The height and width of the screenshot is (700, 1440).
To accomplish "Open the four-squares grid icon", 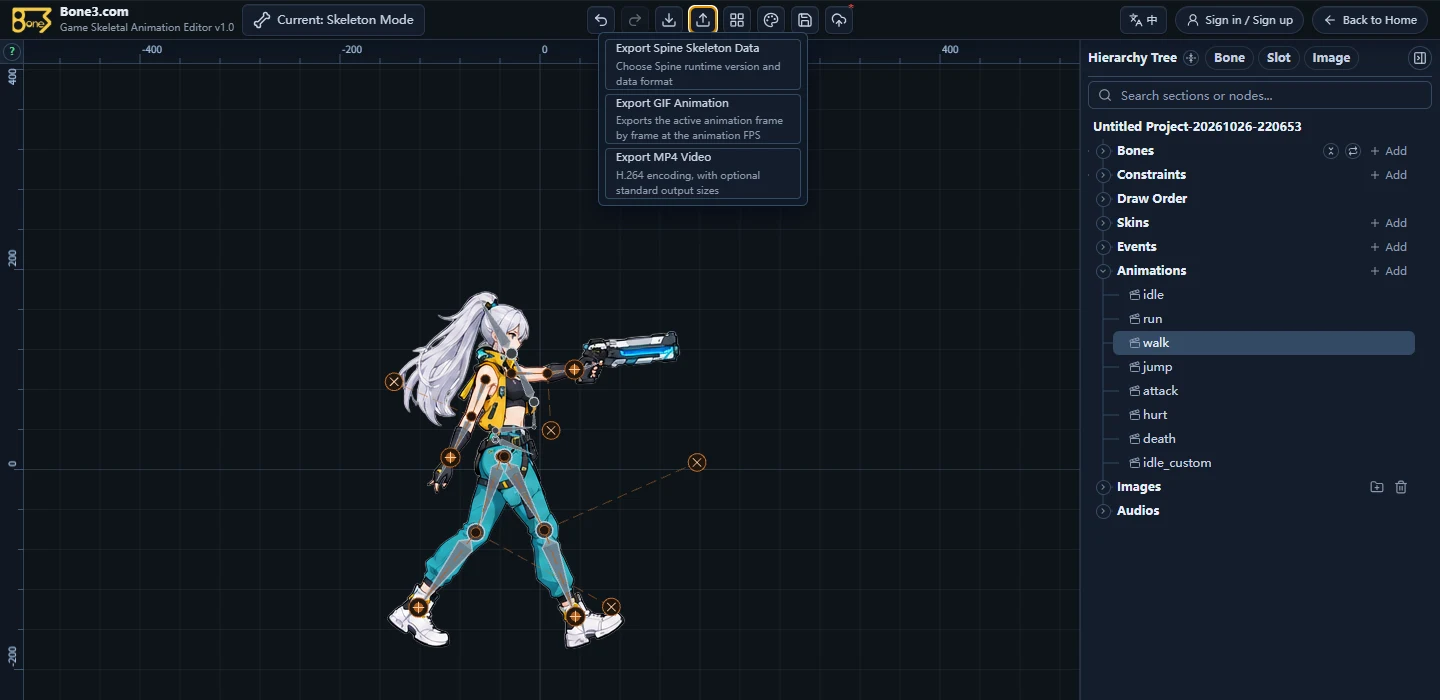I will tap(737, 20).
